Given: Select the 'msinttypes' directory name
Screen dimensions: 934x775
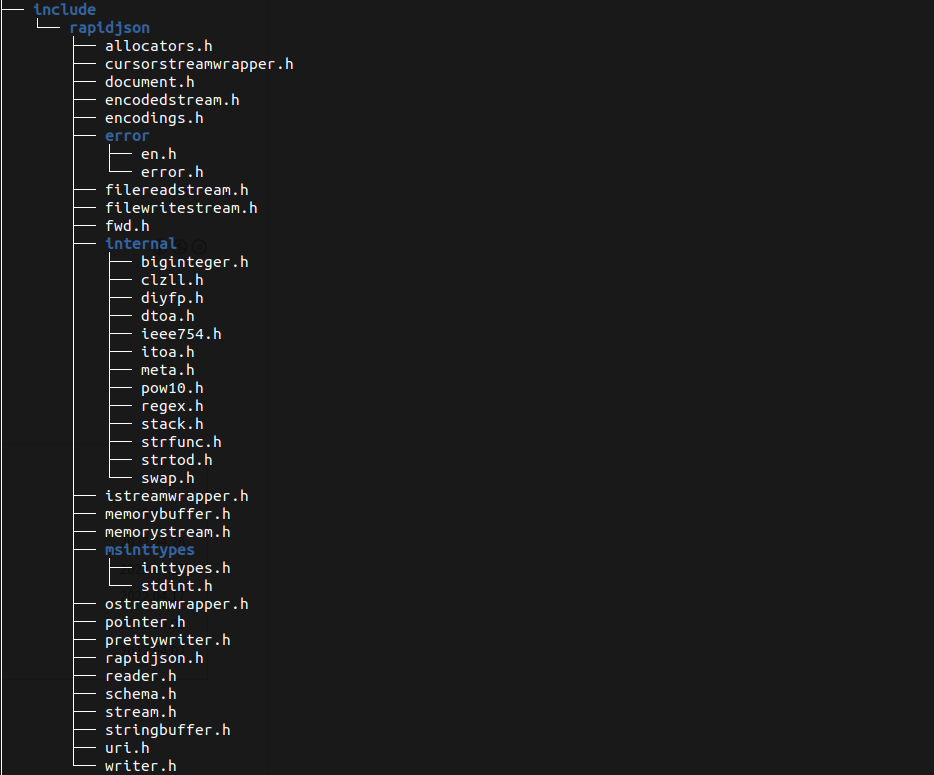Looking at the screenshot, I should tap(150, 550).
